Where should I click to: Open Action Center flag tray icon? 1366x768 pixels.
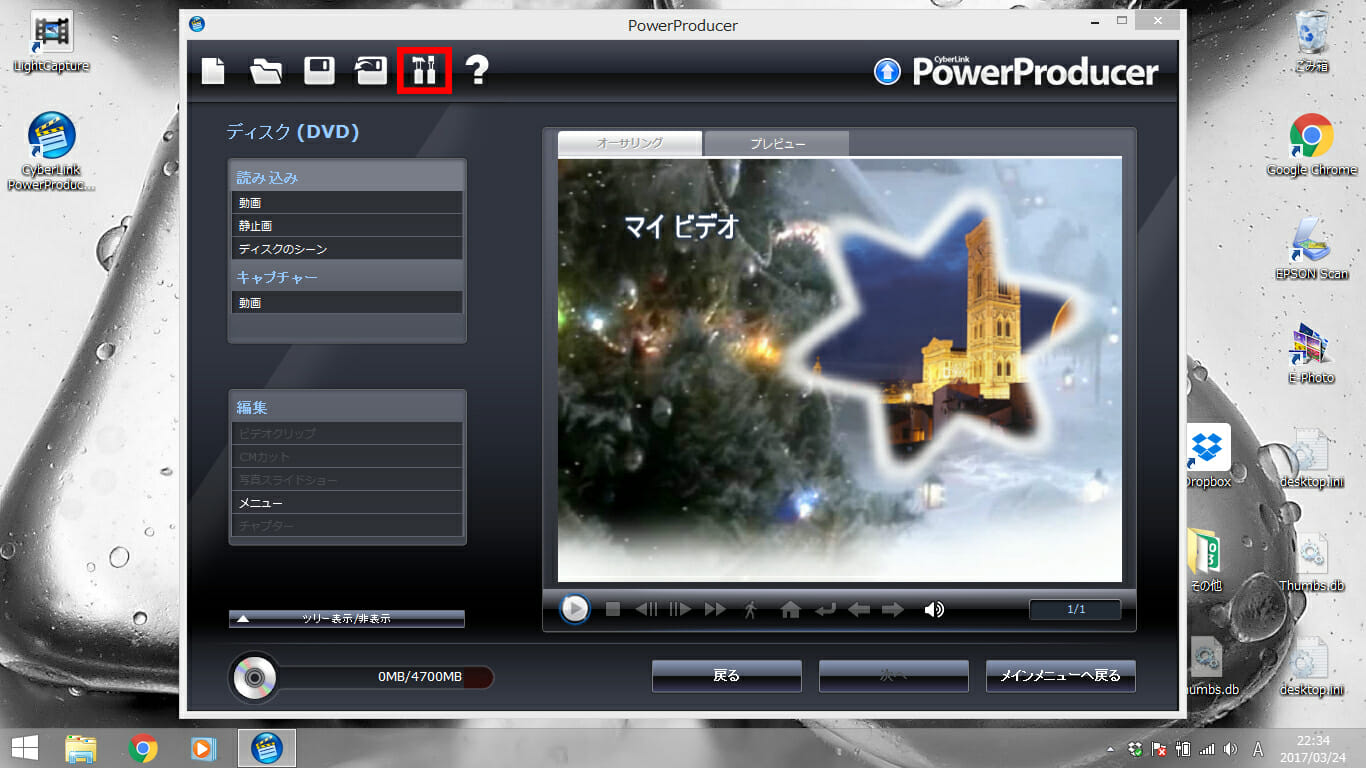[1160, 749]
